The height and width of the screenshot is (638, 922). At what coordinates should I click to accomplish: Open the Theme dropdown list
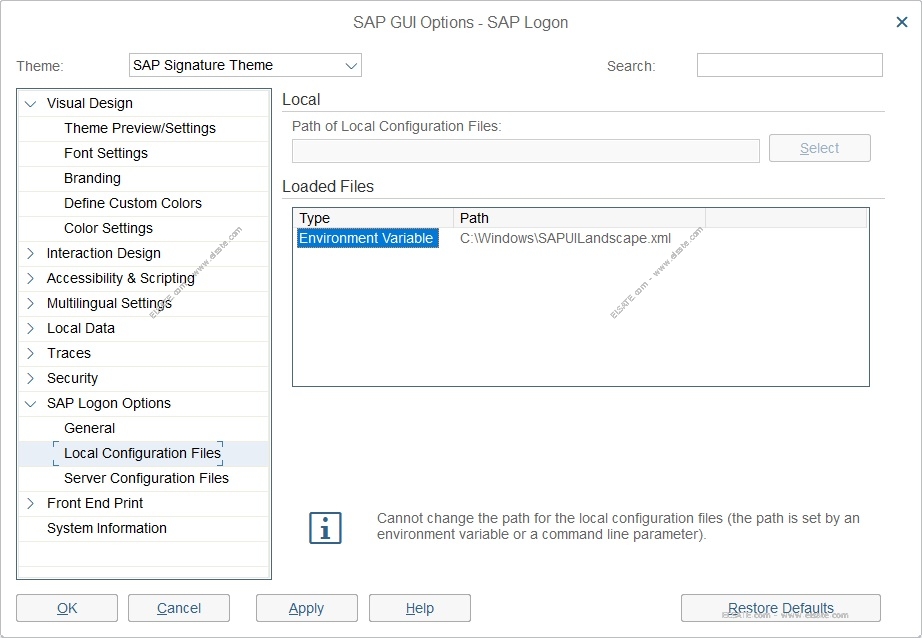tap(351, 66)
